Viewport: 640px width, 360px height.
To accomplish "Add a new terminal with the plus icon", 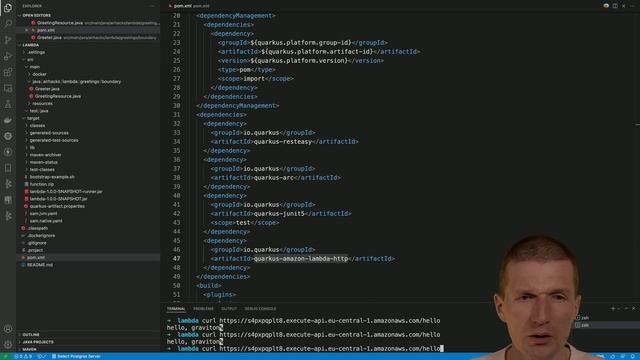I will 613,309.
